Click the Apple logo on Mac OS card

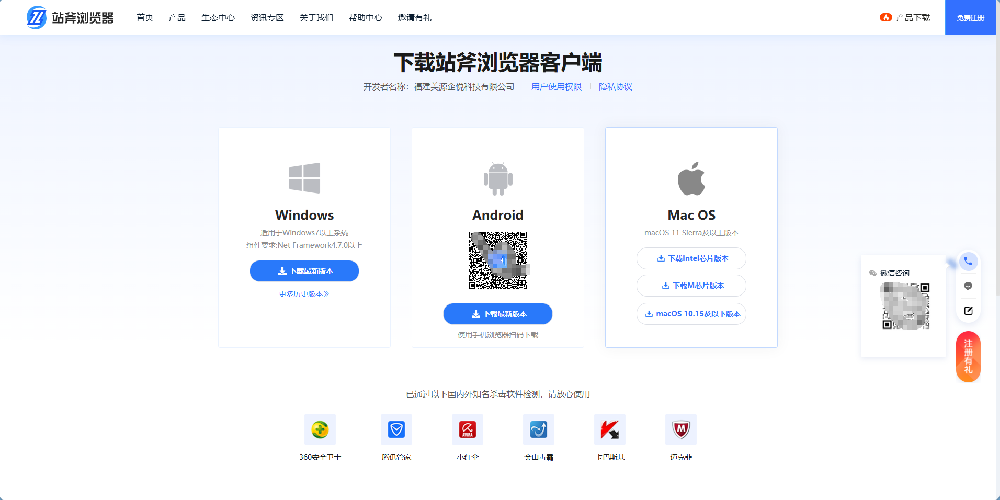691,179
